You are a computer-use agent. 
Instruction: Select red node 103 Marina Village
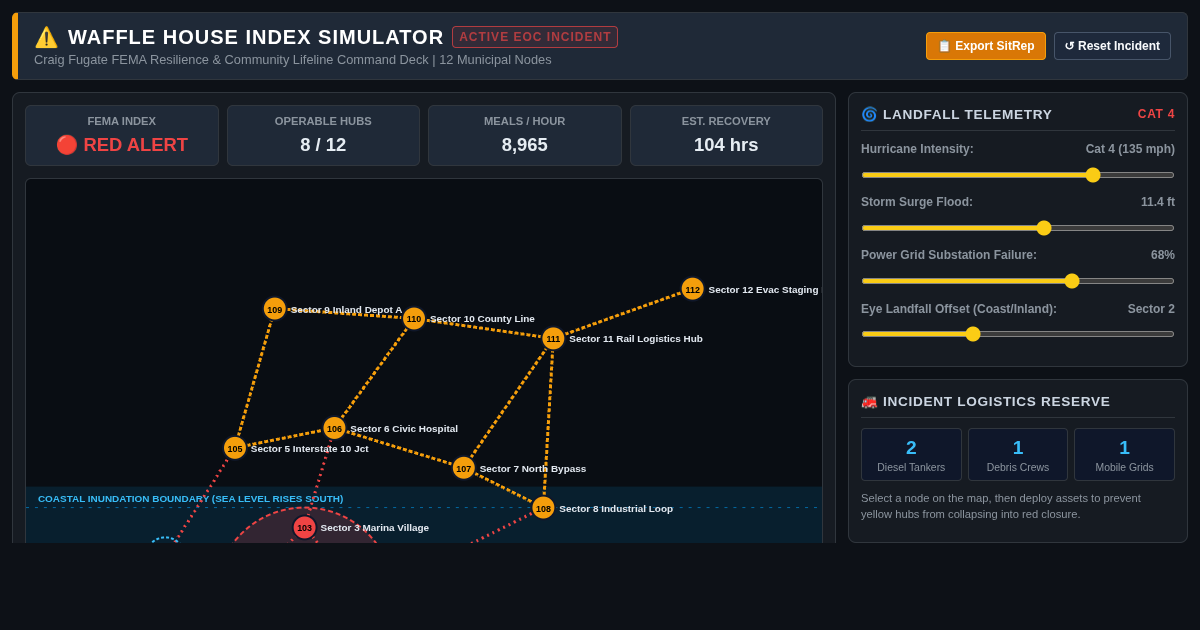pos(304,527)
